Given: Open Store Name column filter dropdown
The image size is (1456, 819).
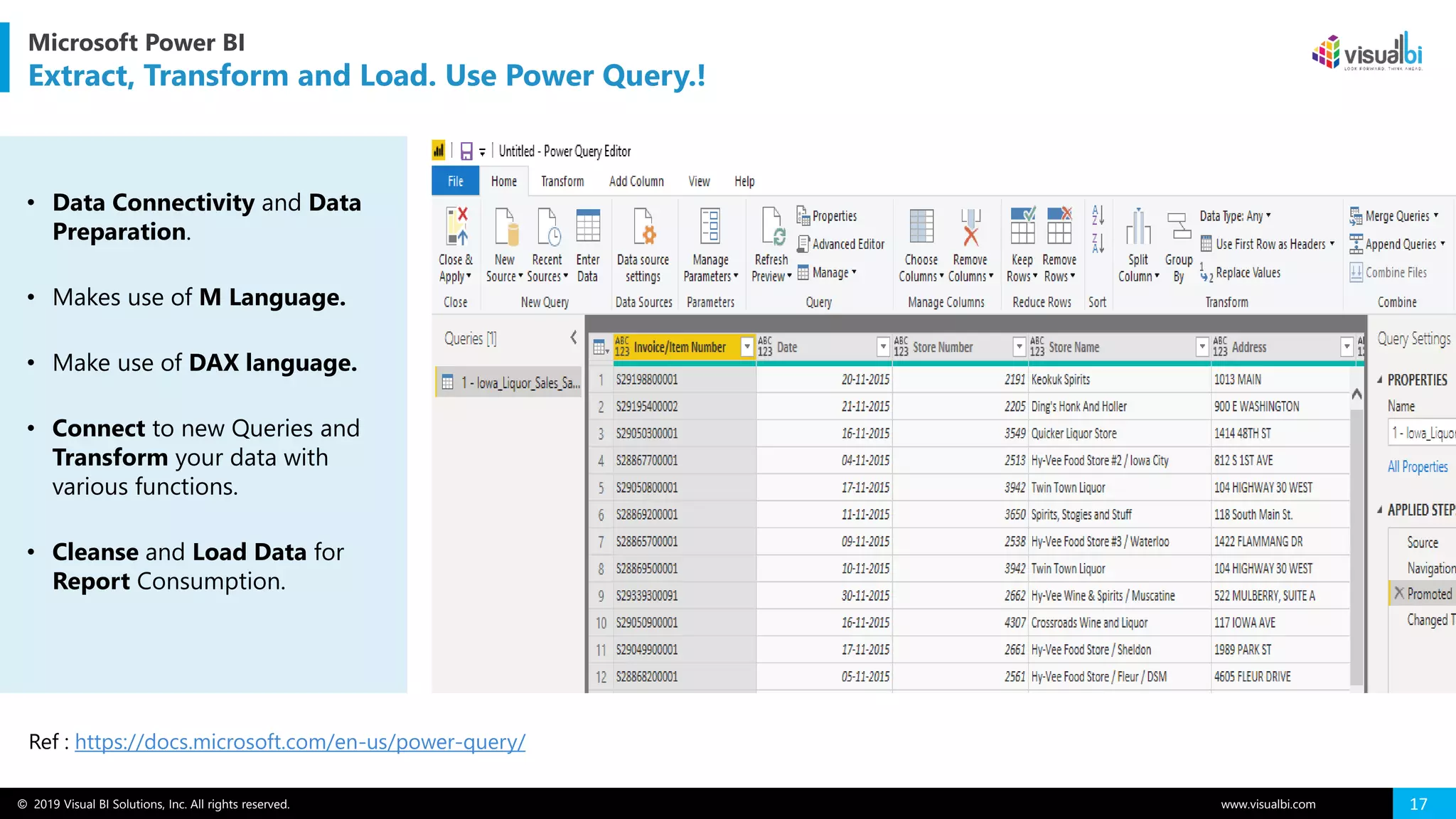Looking at the screenshot, I should click(x=1201, y=347).
